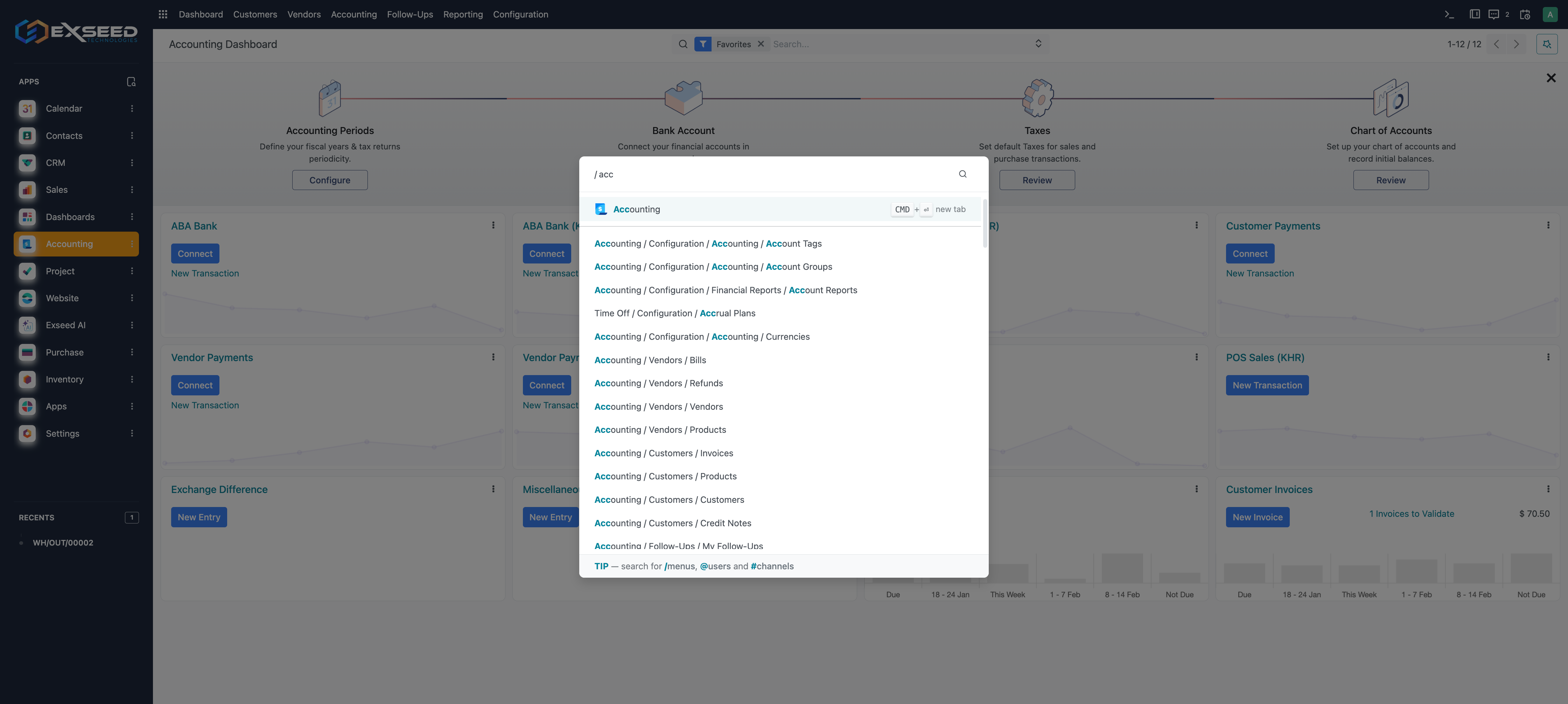This screenshot has height=704, width=1568.
Task: Open the Customer Payments card kebab menu
Action: point(1548,225)
